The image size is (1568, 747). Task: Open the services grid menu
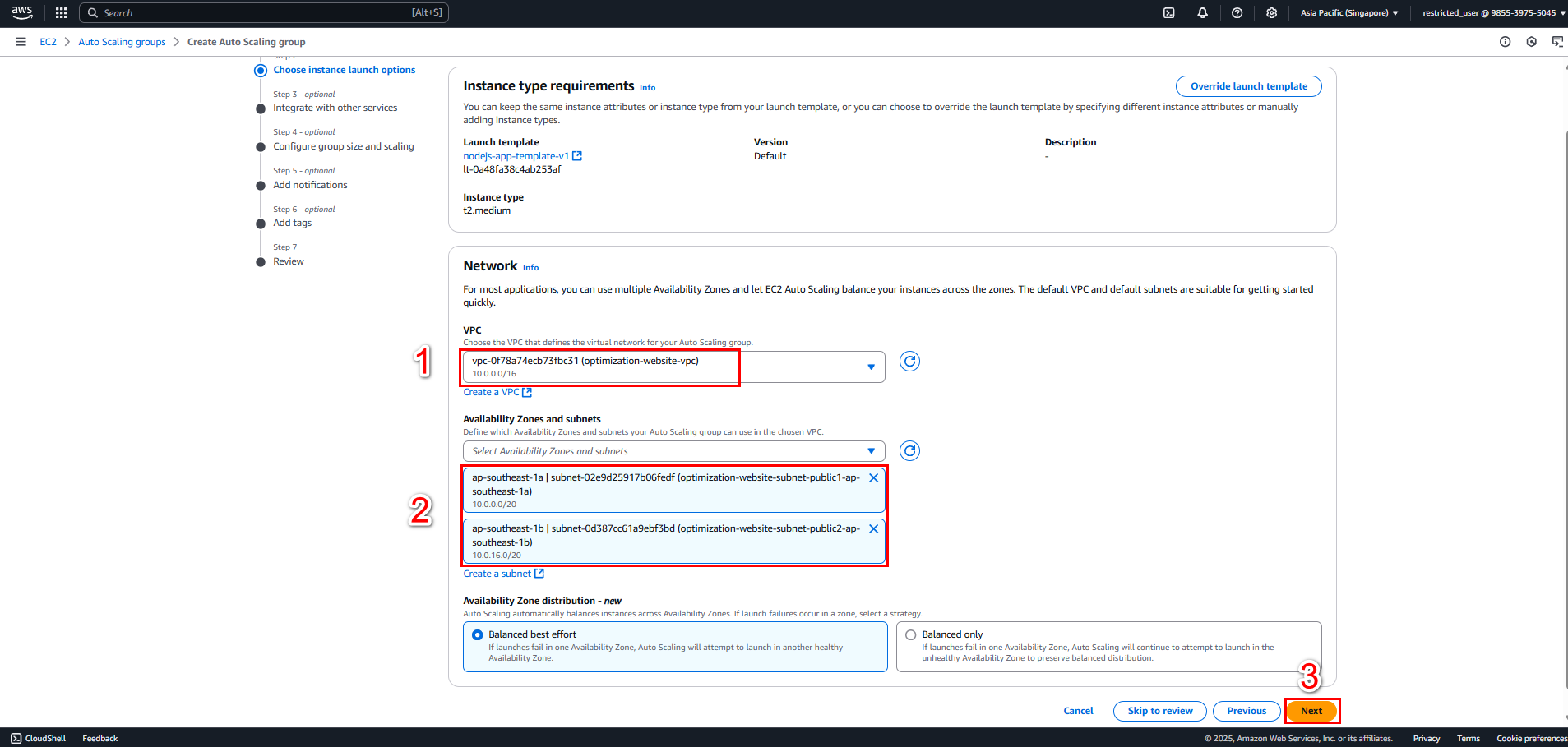[61, 12]
